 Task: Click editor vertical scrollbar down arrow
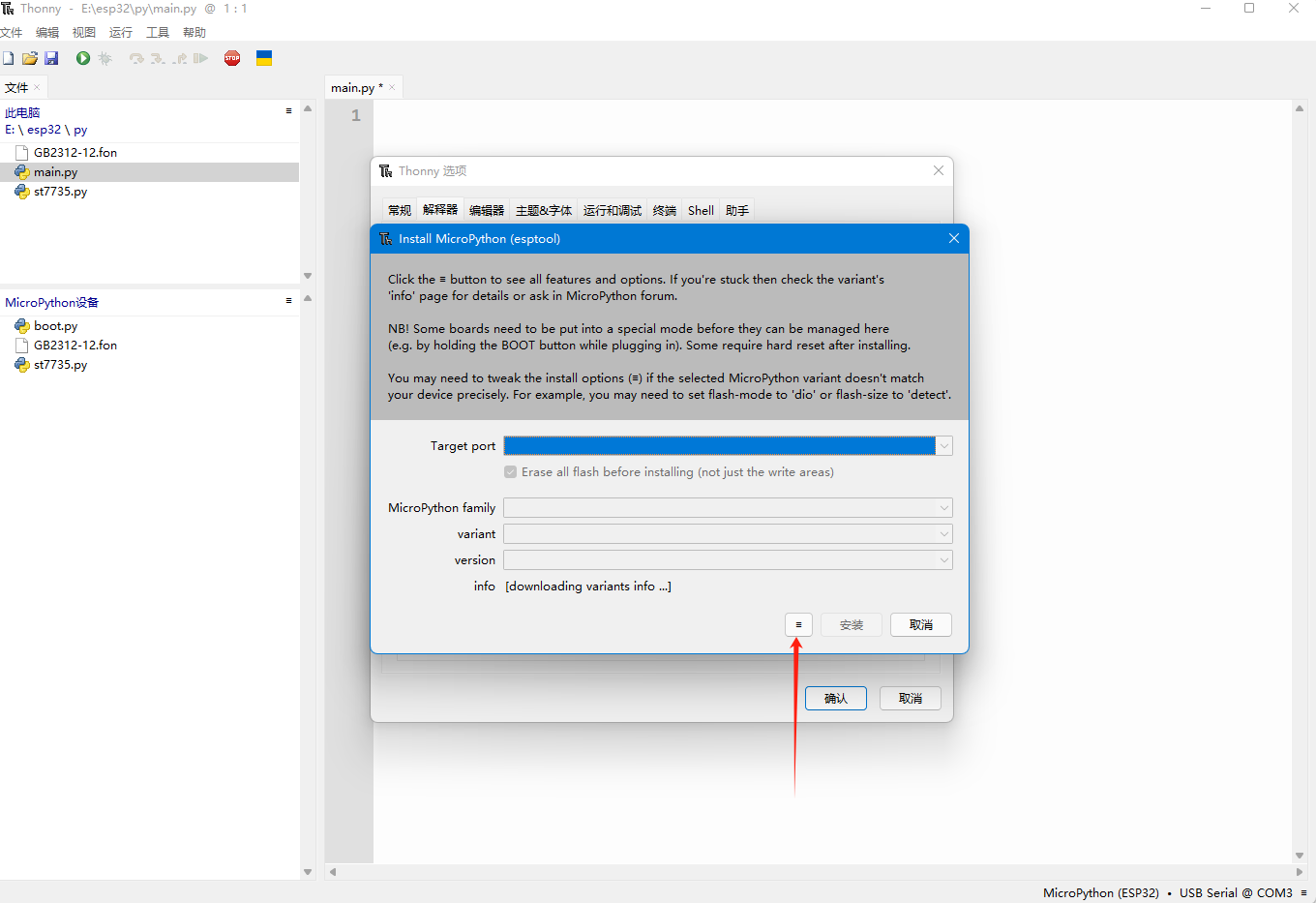point(1300,856)
